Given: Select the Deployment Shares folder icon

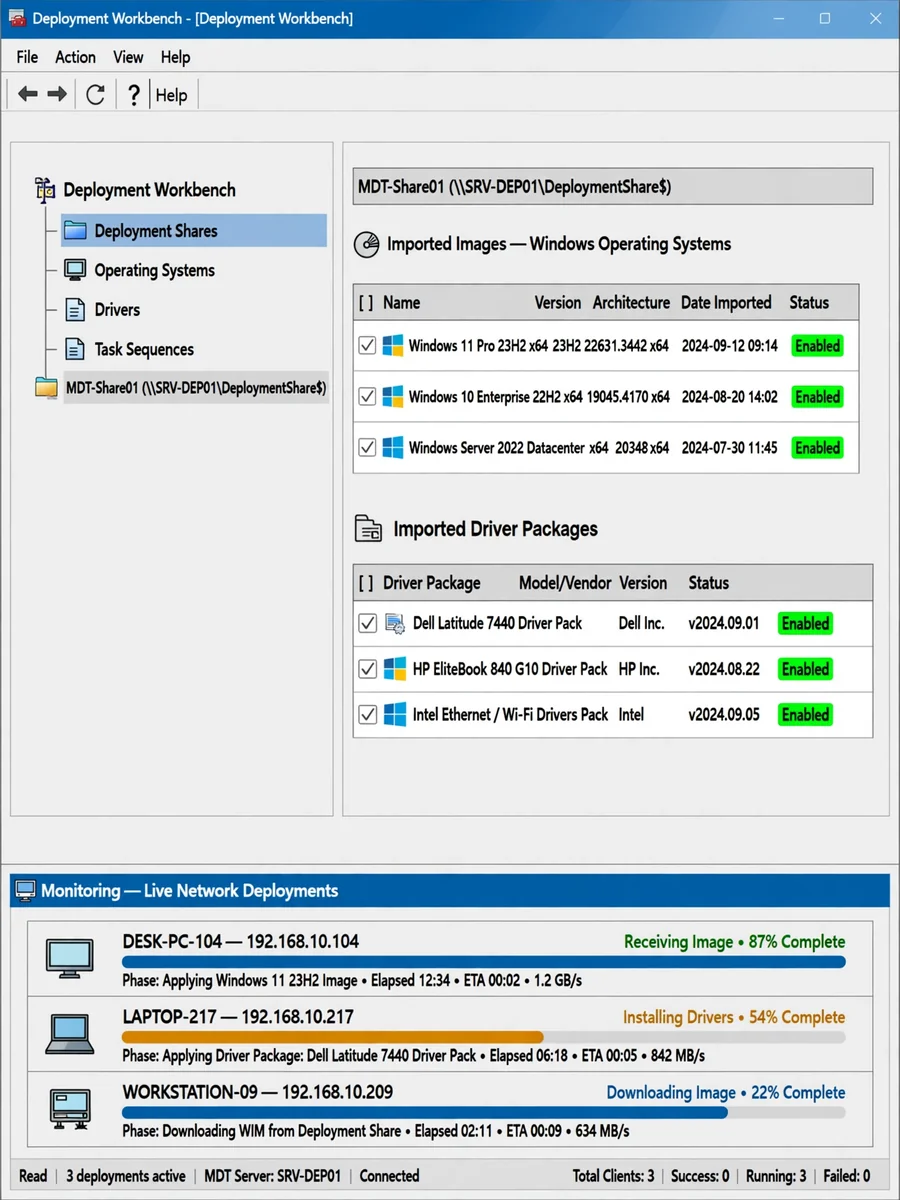Looking at the screenshot, I should click(75, 231).
